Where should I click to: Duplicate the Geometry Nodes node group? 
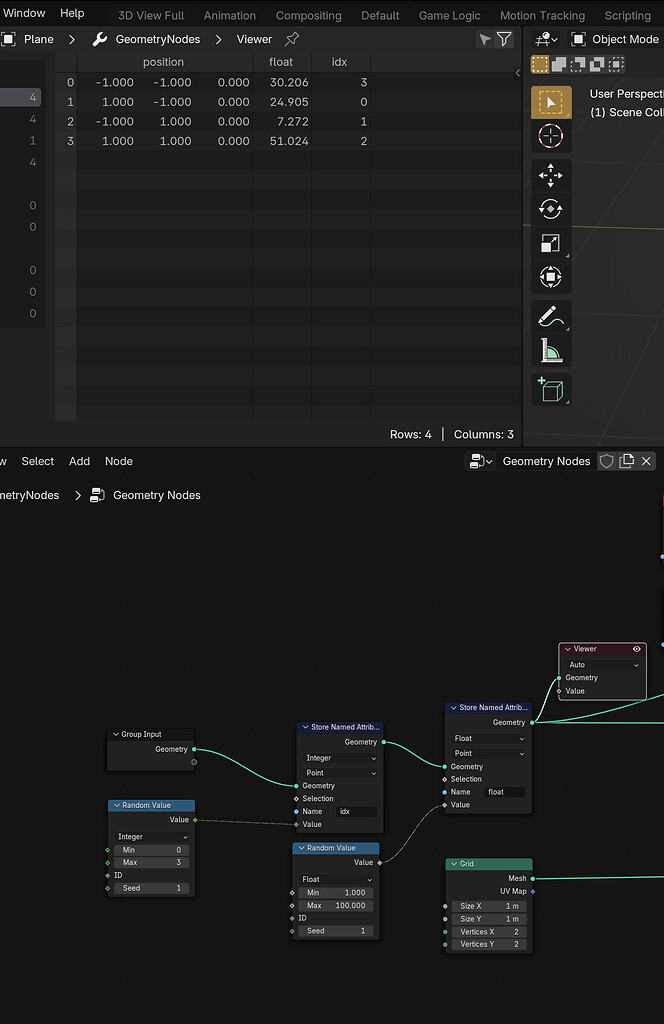pos(627,461)
